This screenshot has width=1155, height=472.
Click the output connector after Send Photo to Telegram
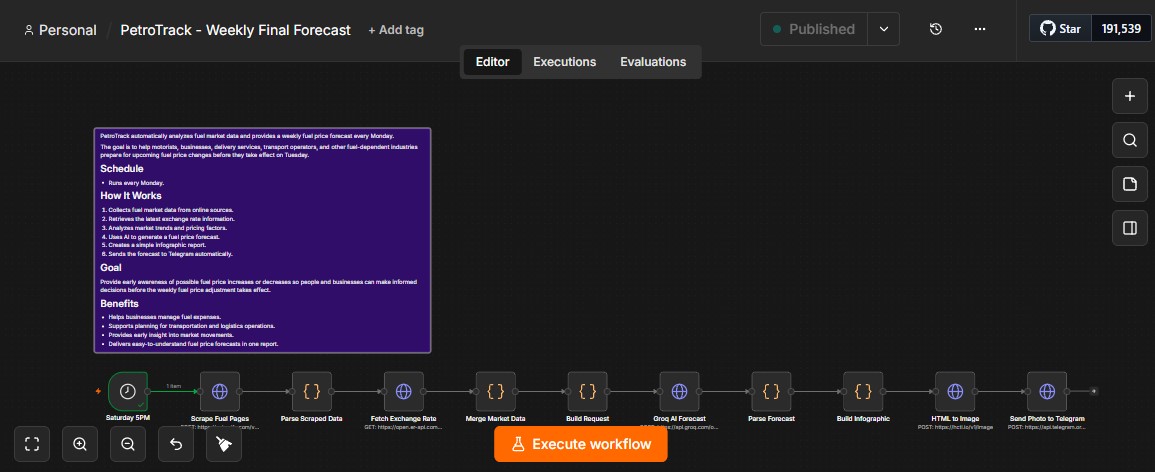click(x=1093, y=391)
